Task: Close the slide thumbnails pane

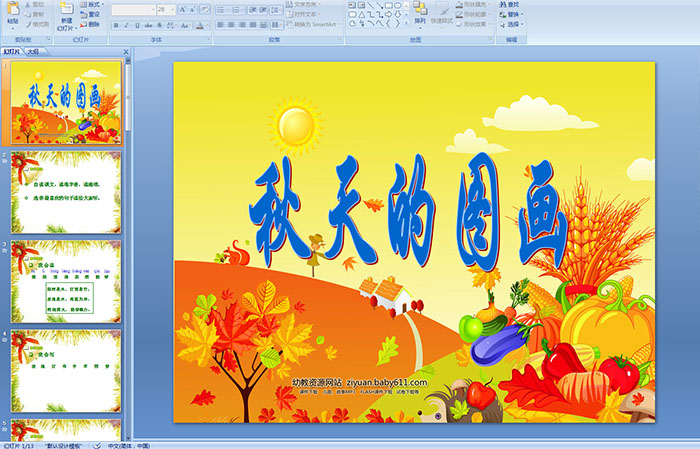Action: point(126,52)
